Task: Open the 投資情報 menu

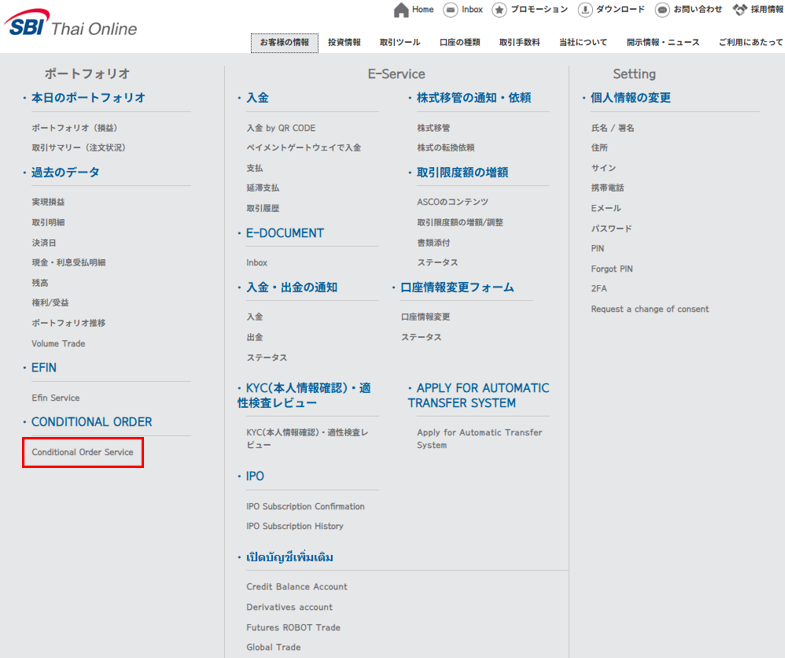Action: [x=344, y=43]
